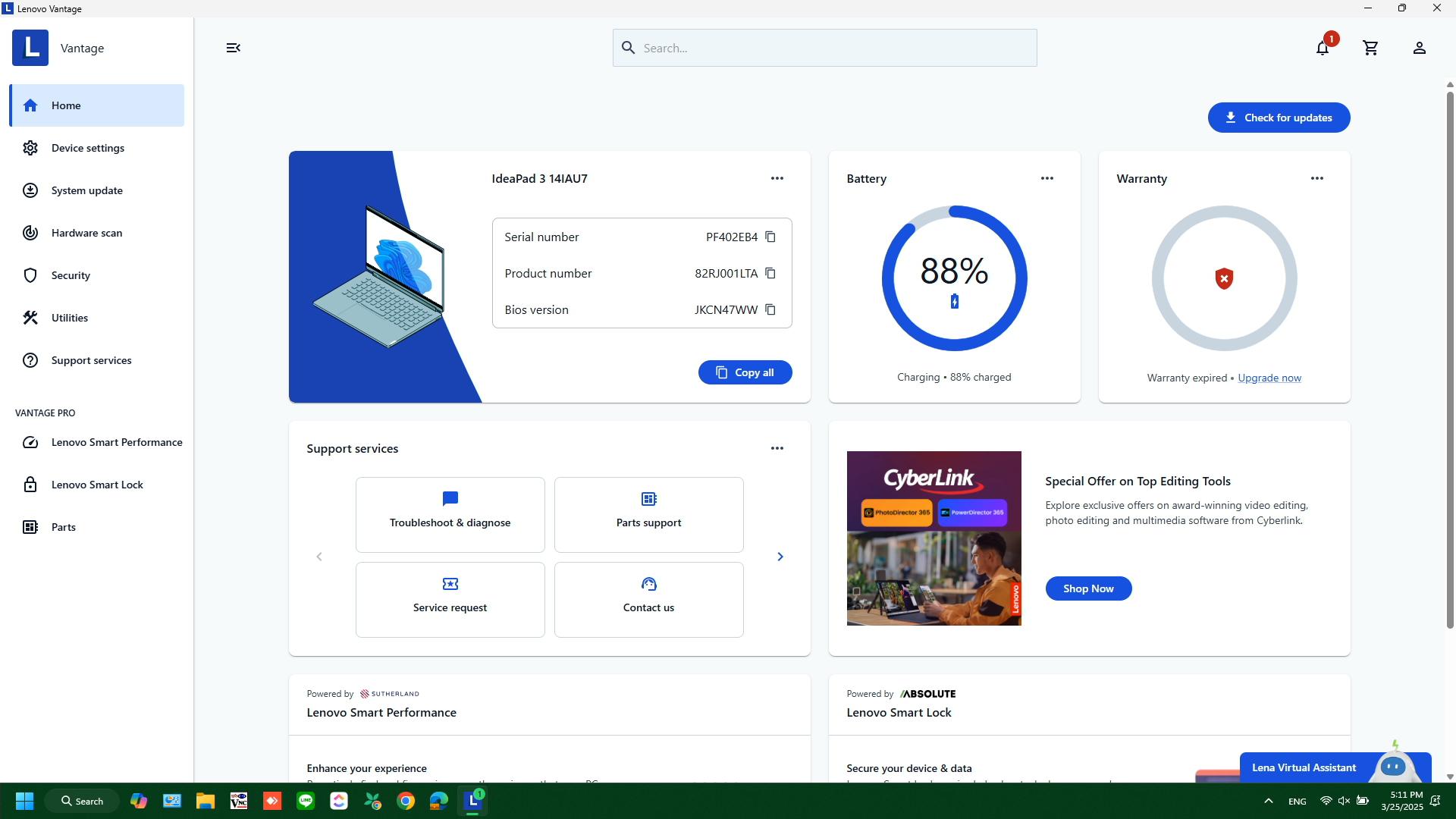Open the IdeaPad 3 card options menu

click(x=777, y=178)
